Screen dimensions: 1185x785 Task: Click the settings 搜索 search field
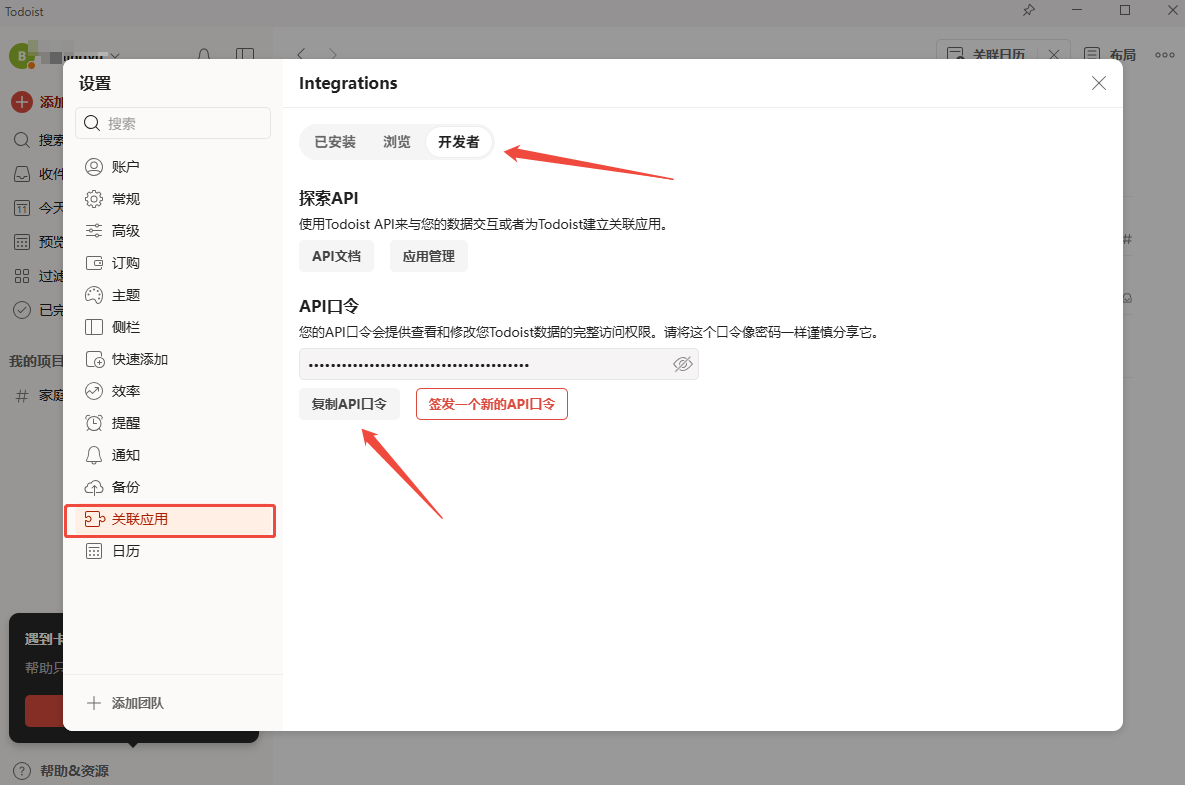pyautogui.click(x=172, y=122)
